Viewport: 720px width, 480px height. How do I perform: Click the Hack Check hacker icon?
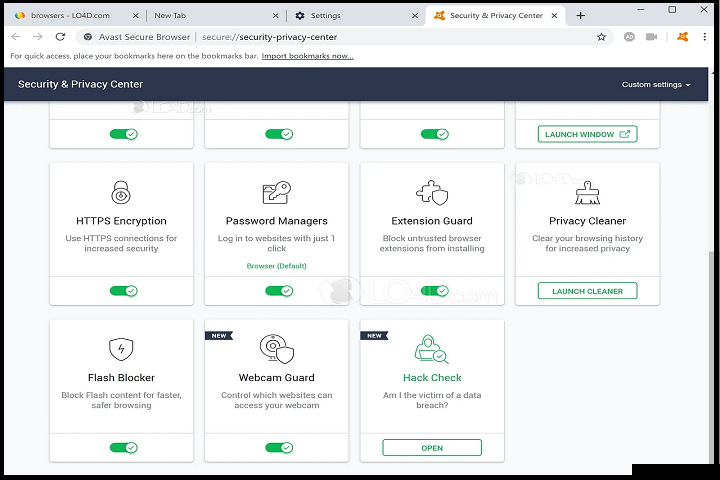(432, 349)
